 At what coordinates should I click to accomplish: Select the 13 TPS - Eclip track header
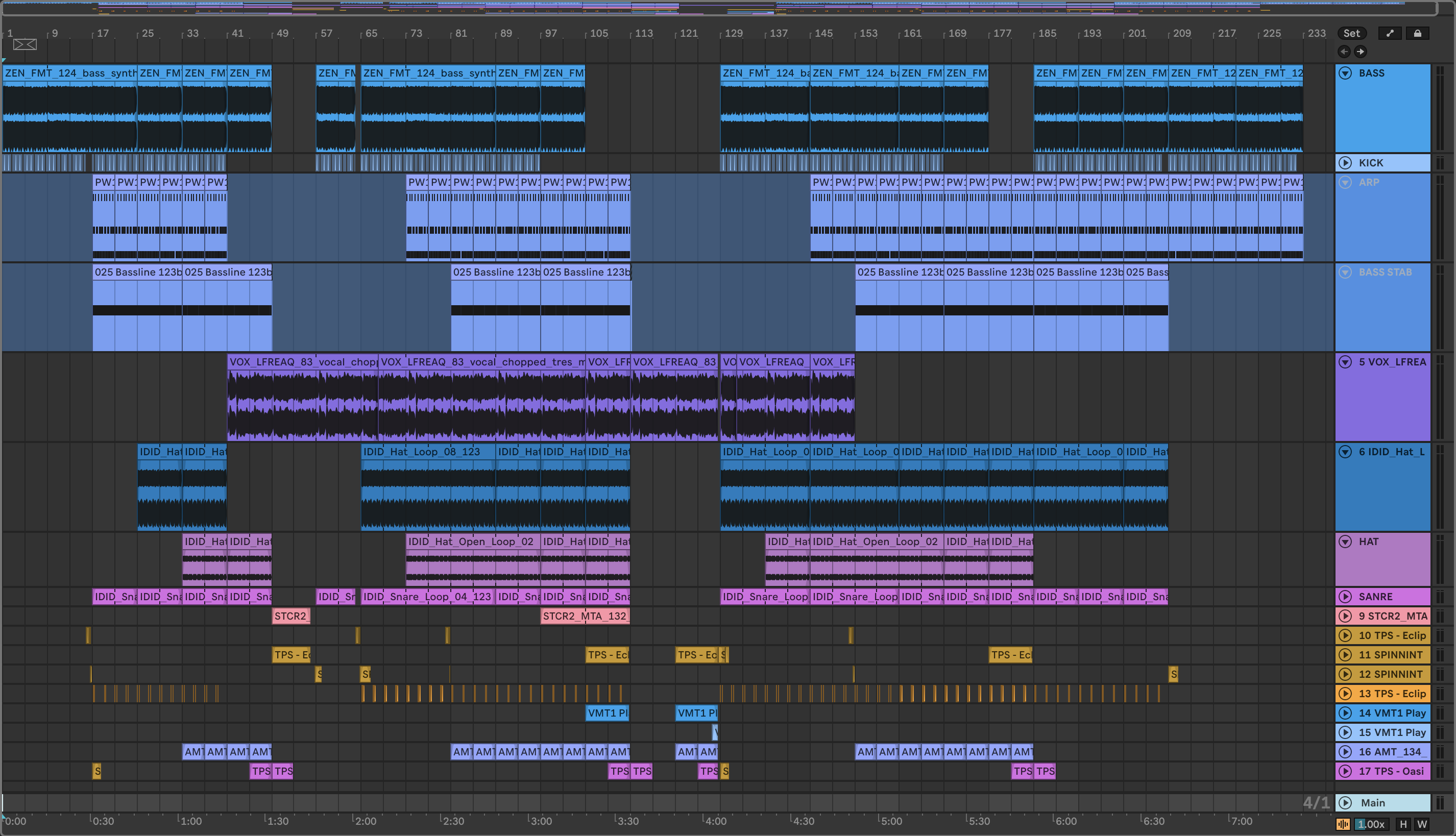[x=1392, y=694]
